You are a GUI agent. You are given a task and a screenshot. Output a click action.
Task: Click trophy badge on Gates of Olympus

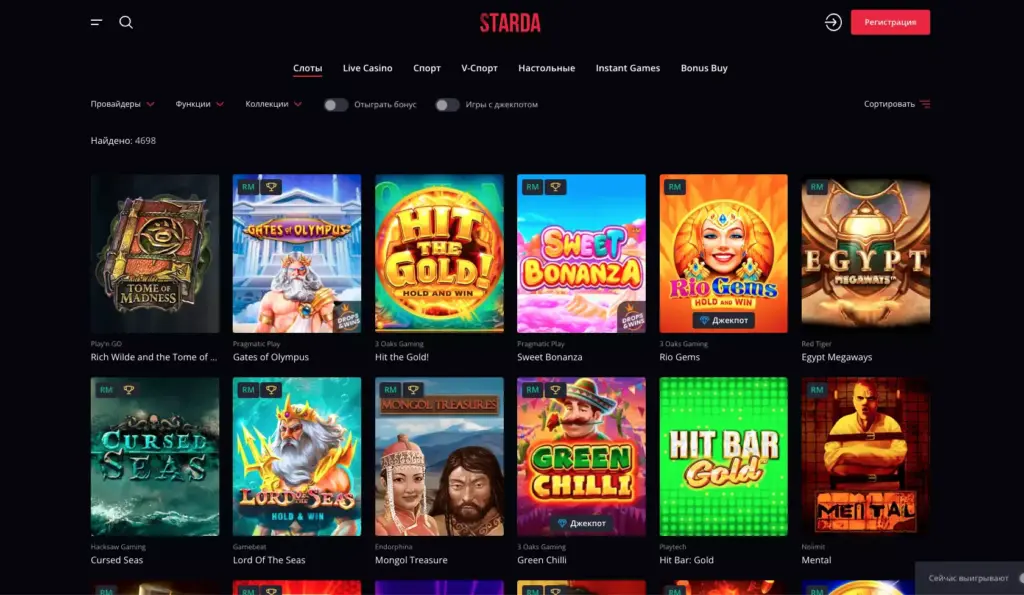271,187
